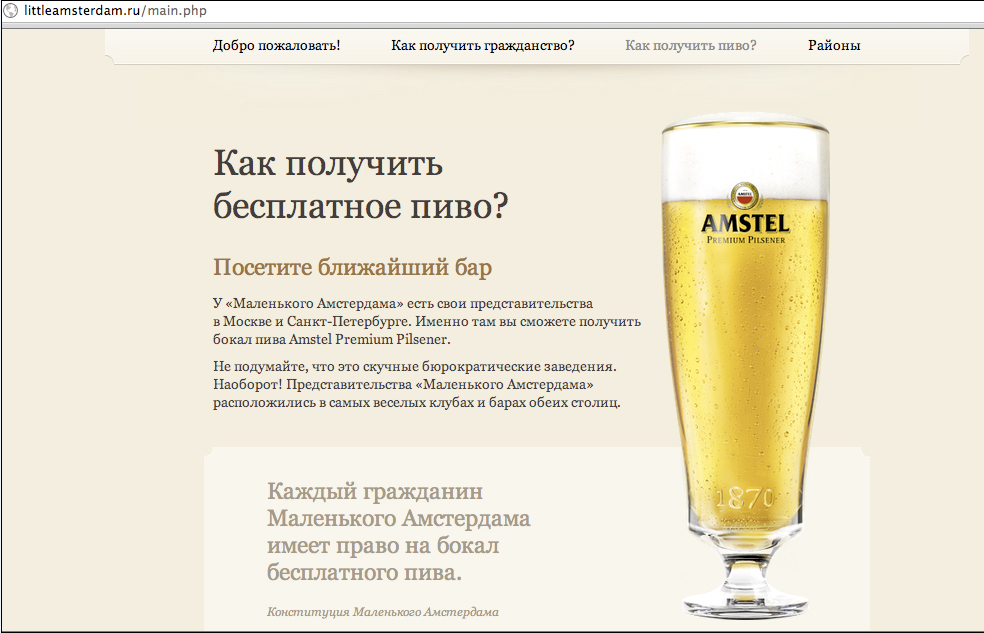Open "Как получить гражданство?" menu item
The image size is (984, 633).
click(x=483, y=45)
